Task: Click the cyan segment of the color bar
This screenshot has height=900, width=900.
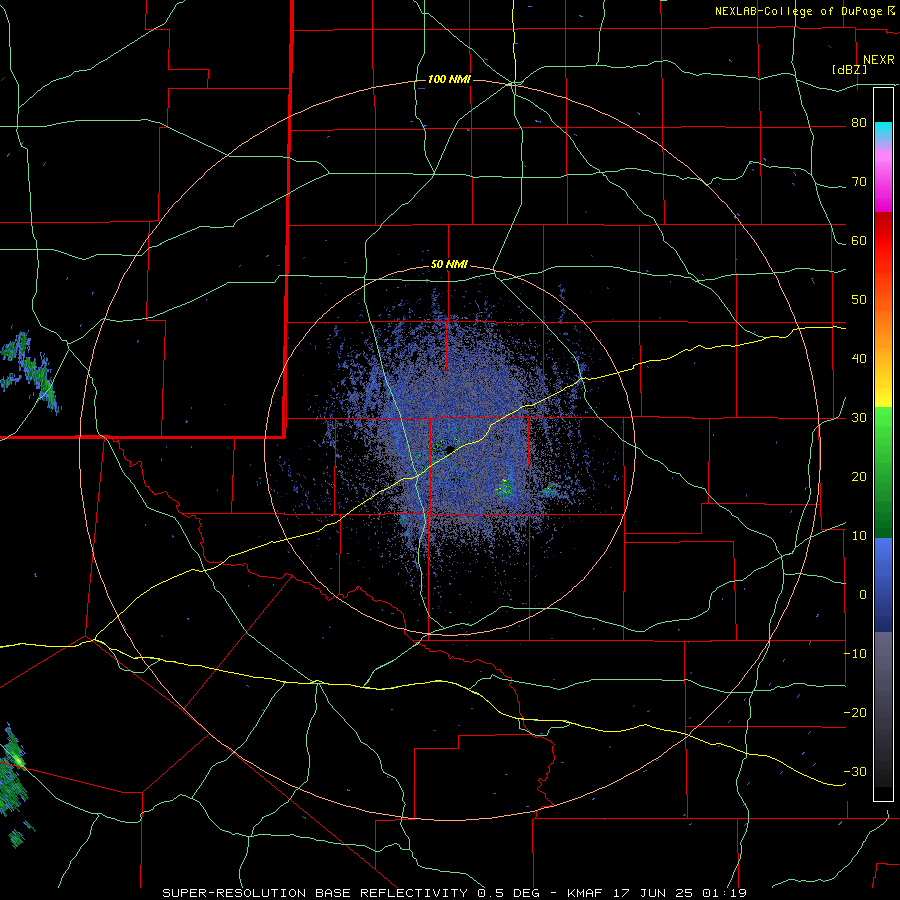Action: point(883,131)
